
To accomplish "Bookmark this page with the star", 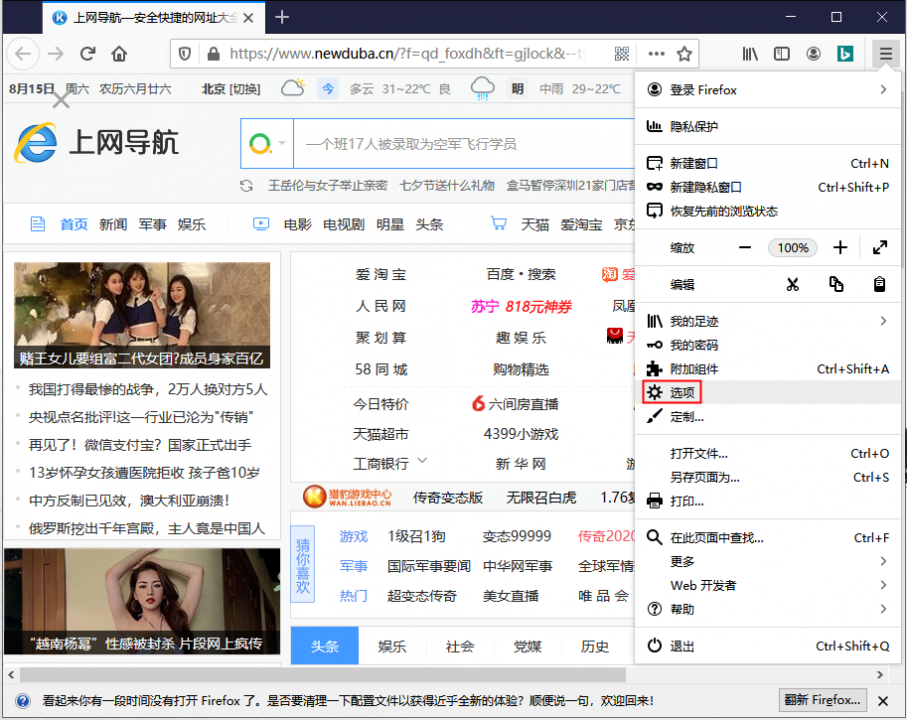I will pos(684,54).
